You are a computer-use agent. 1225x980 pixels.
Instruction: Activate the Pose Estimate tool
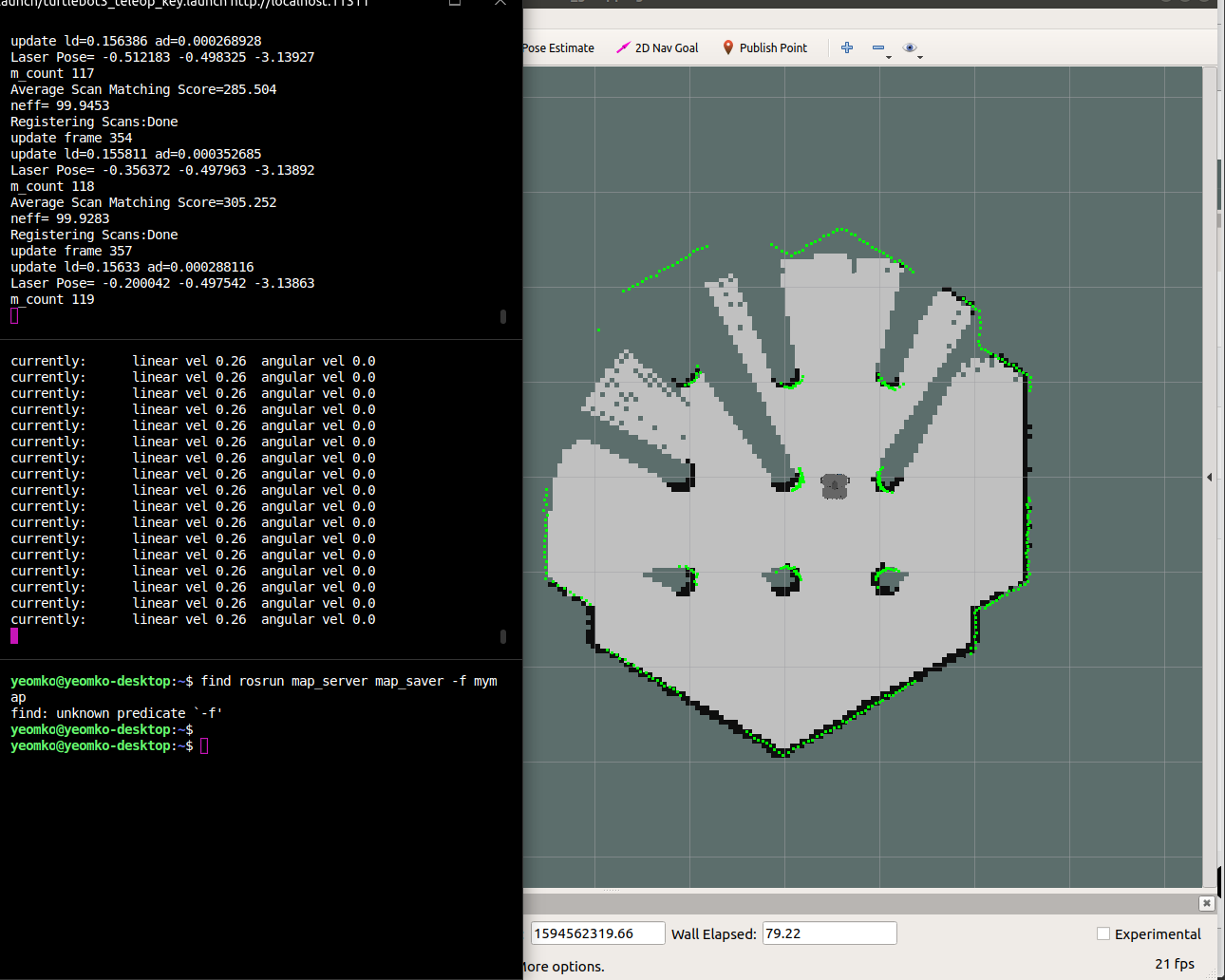pos(558,47)
